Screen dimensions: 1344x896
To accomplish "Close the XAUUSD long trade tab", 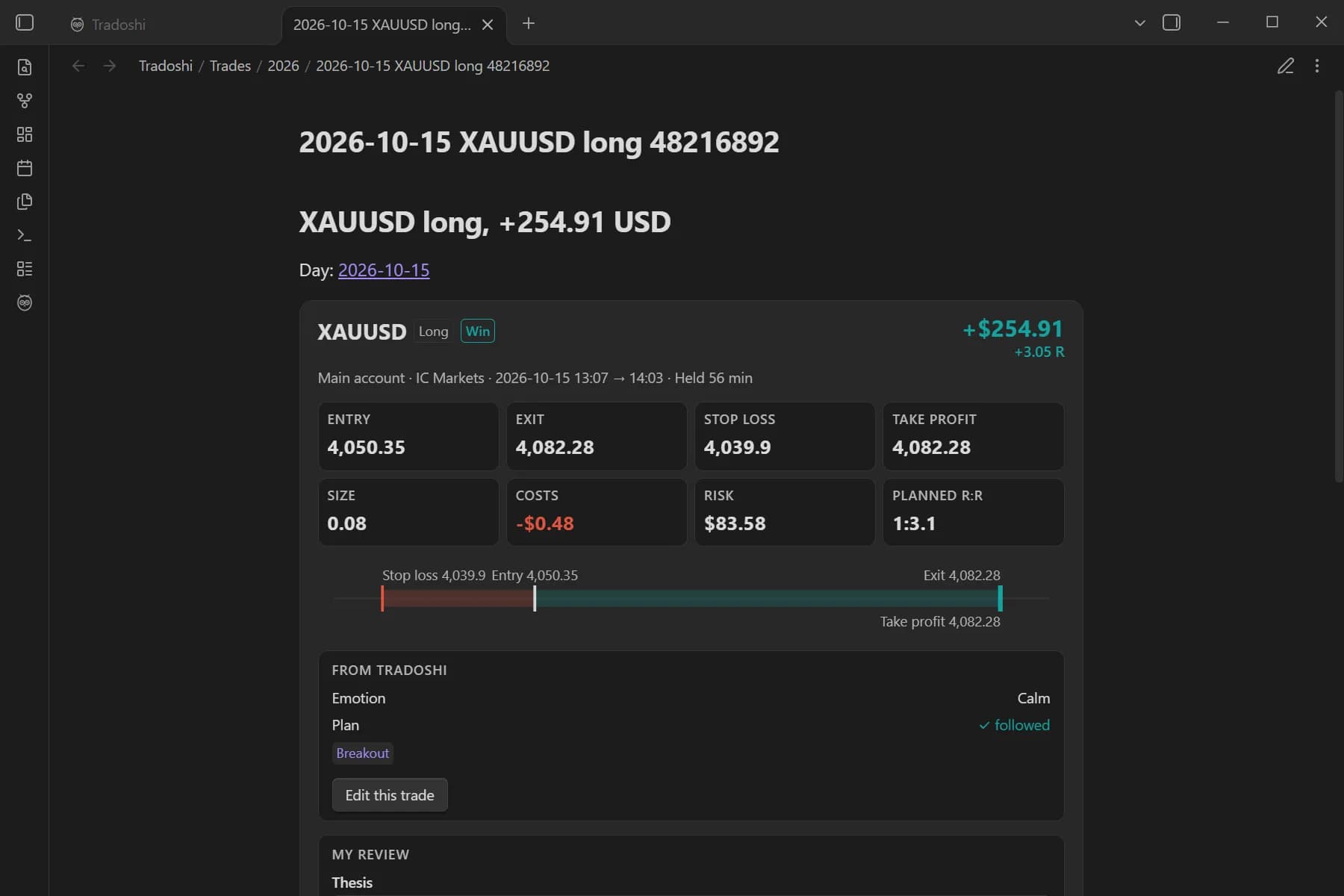I will coord(488,25).
